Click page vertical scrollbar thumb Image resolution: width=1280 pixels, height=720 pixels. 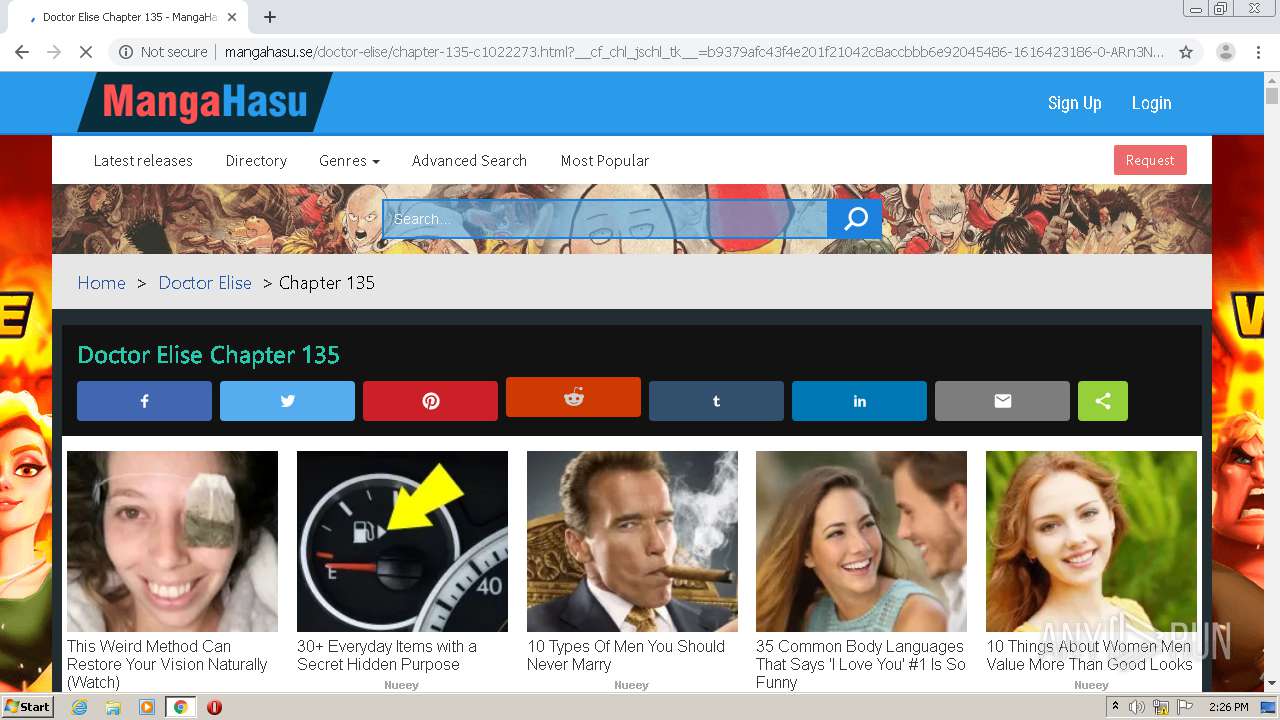click(x=1272, y=96)
